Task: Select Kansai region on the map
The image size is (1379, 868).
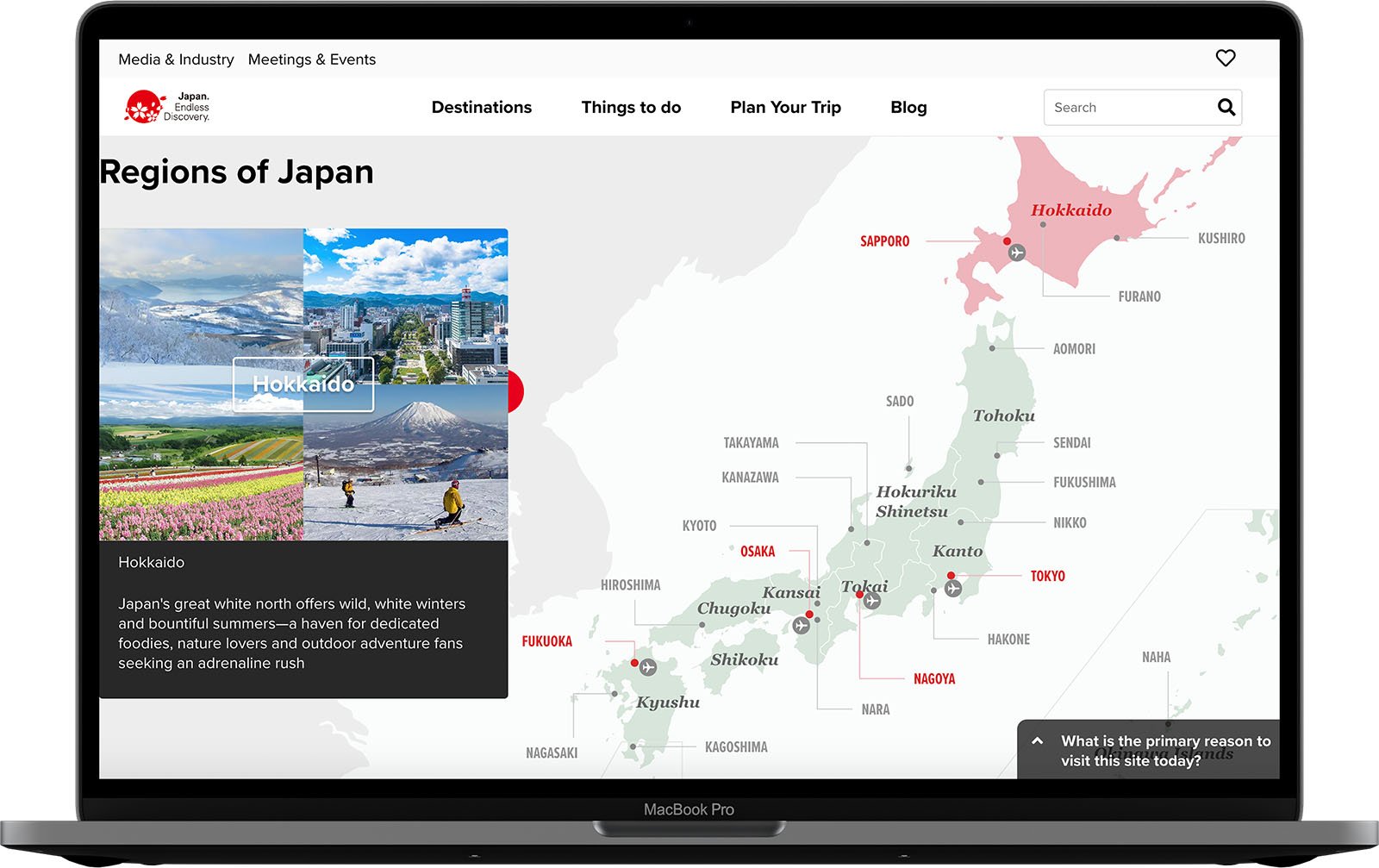Action: coord(791,592)
